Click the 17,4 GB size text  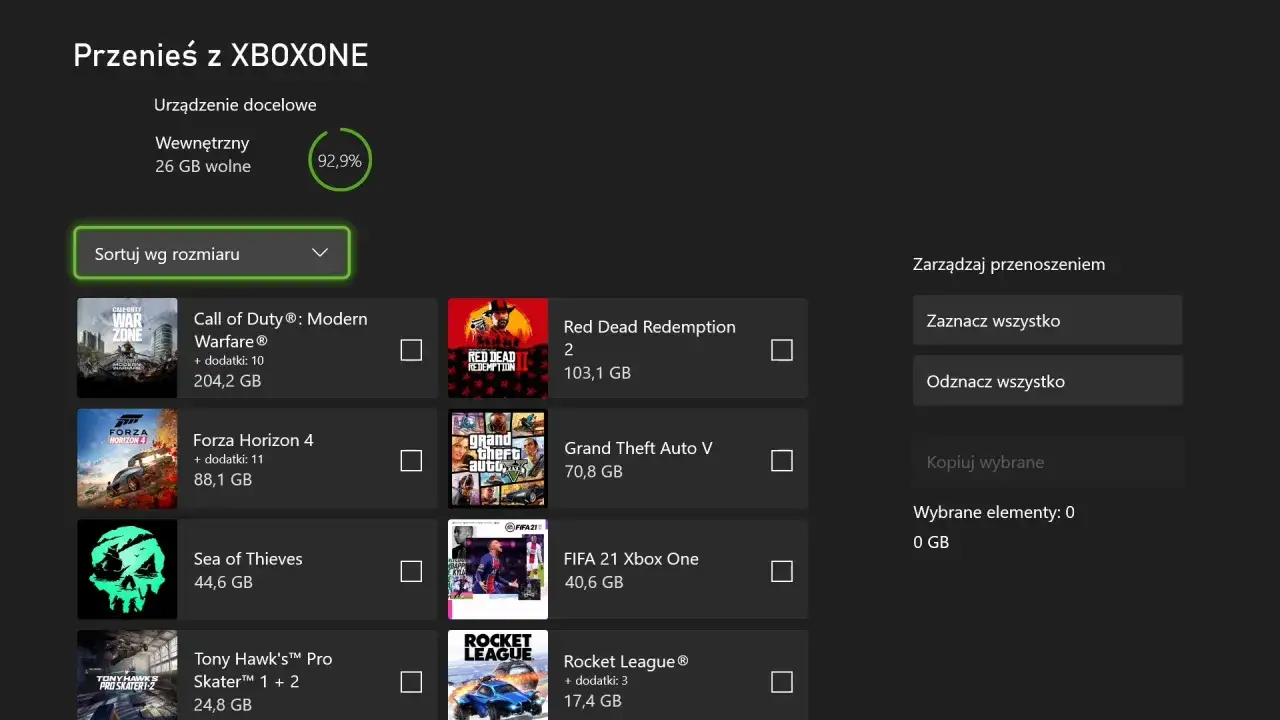tap(592, 701)
